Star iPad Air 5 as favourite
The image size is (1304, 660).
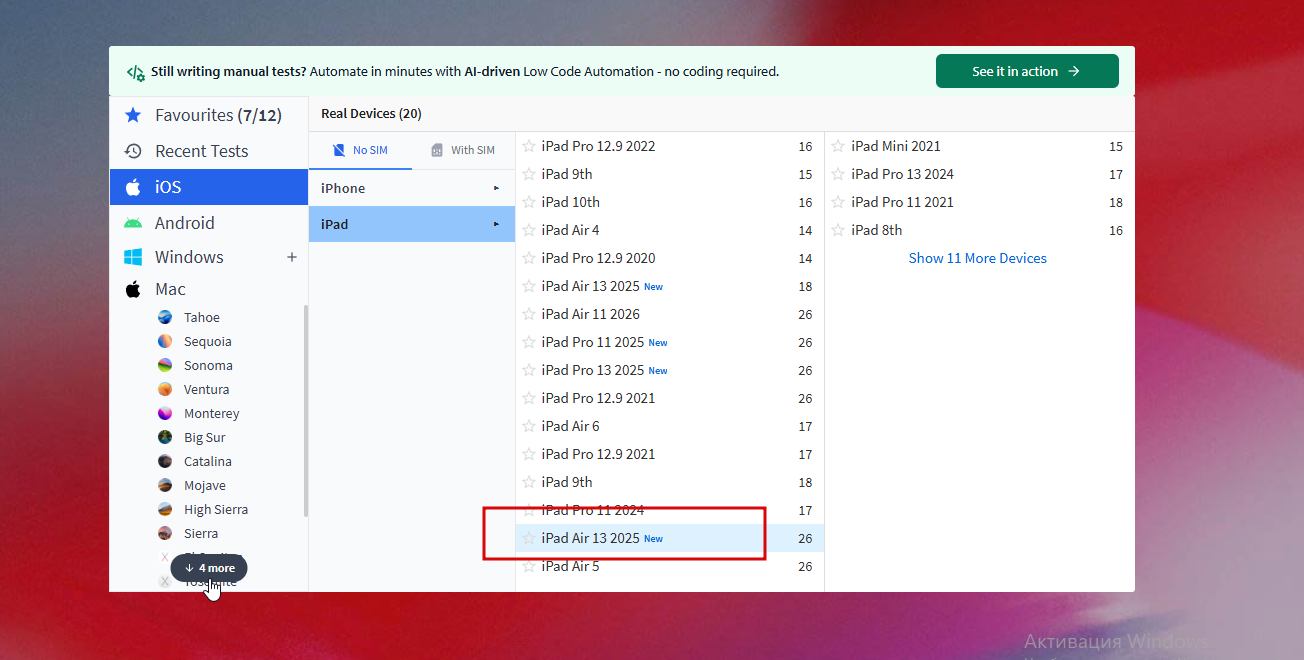tap(529, 566)
